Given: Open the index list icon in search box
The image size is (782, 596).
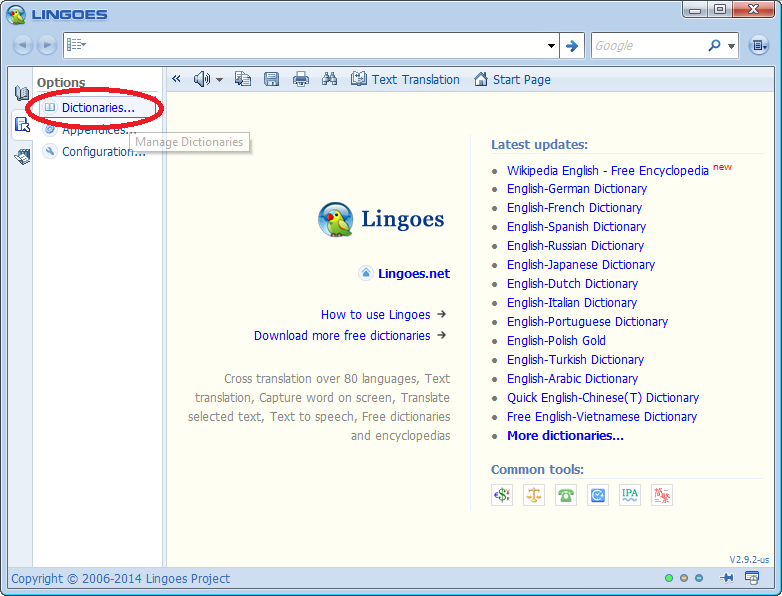Looking at the screenshot, I should [x=76, y=45].
